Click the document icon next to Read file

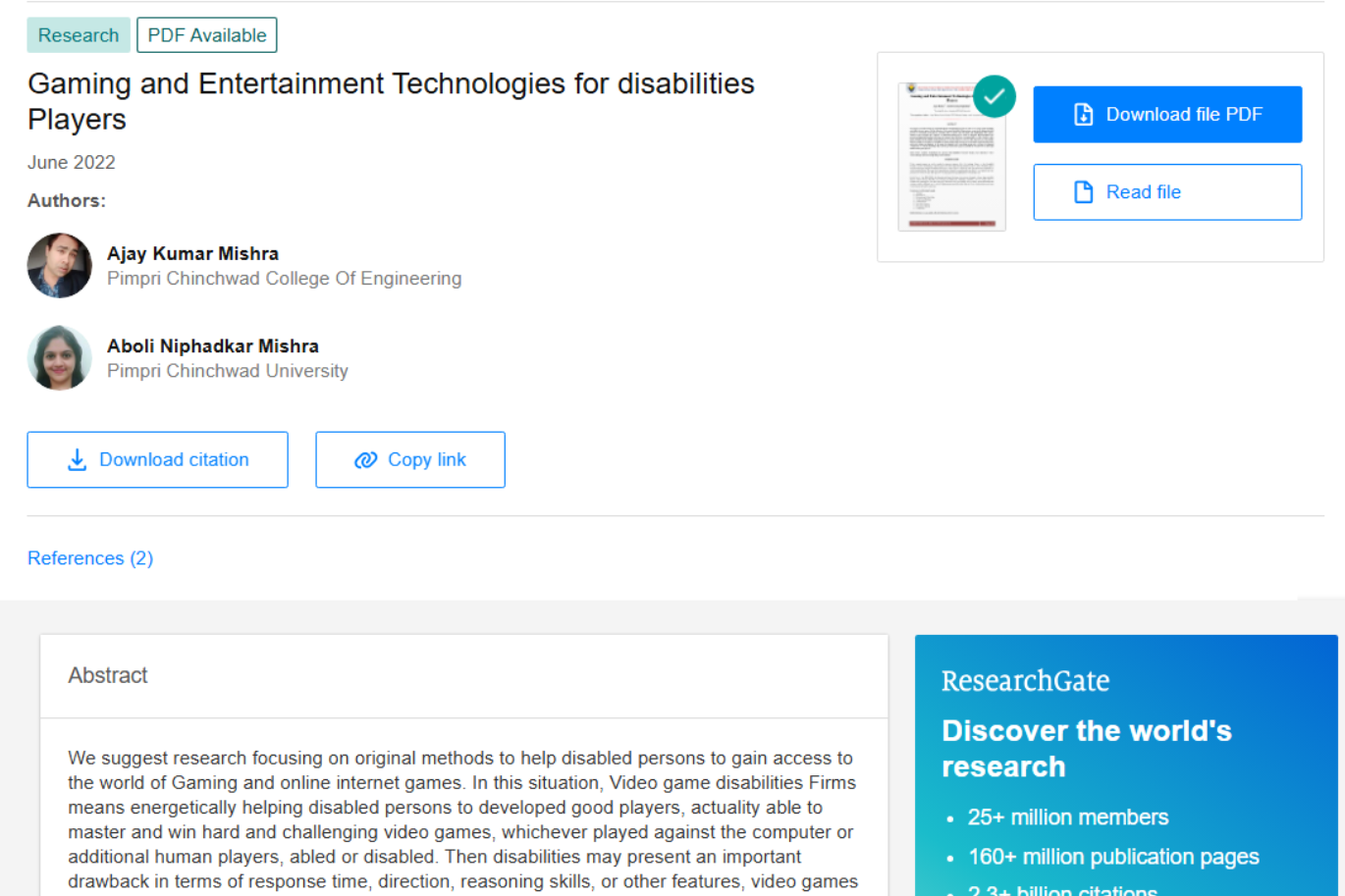point(1083,191)
